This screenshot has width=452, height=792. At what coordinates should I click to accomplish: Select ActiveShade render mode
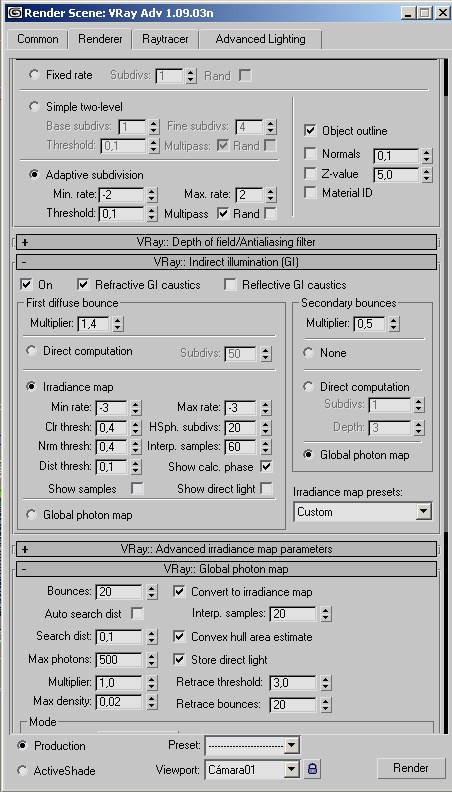pos(22,771)
